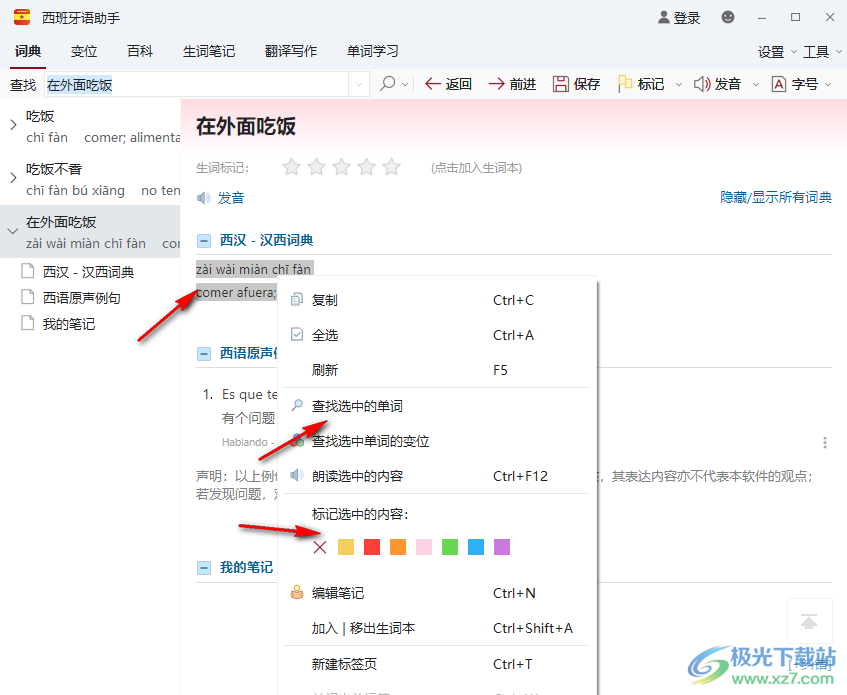Collapse the 在外面吃饭 entry
This screenshot has width=847, height=695.
(x=12, y=231)
